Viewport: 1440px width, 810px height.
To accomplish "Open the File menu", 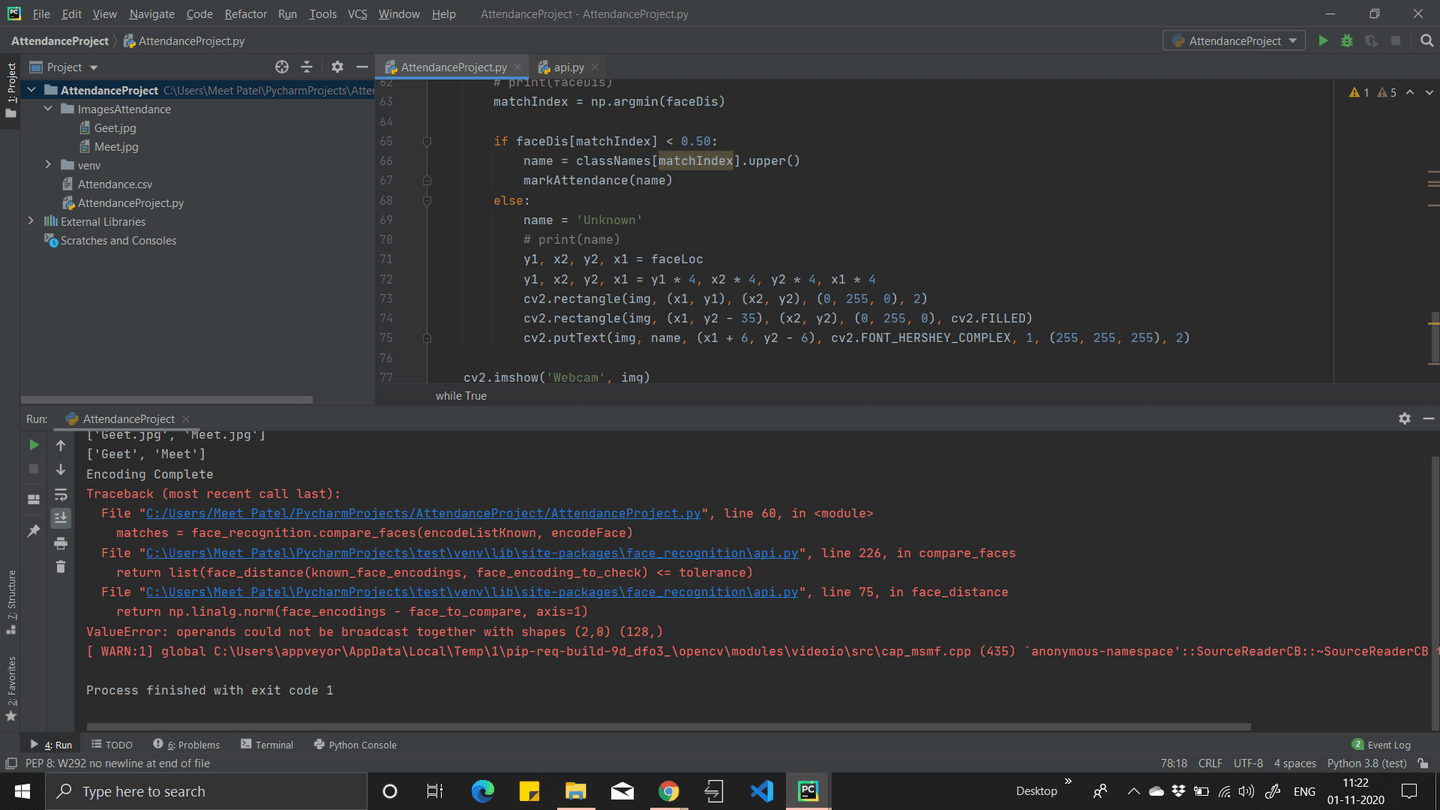I will click(41, 14).
